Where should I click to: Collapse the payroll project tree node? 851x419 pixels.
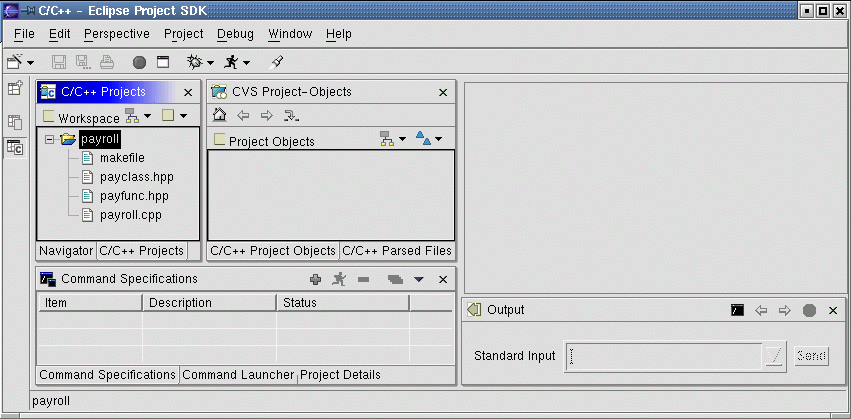[x=48, y=140]
